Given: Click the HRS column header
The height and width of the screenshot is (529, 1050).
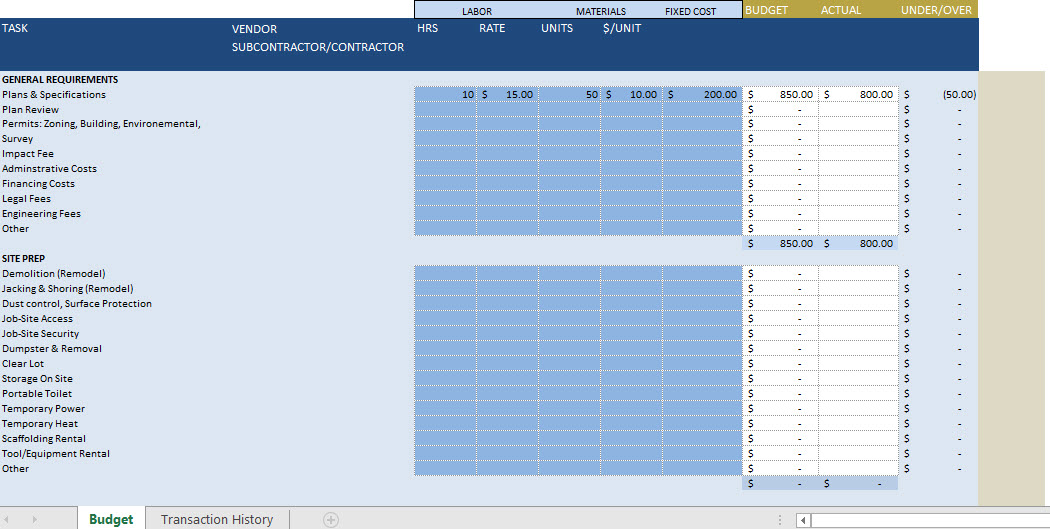Looking at the screenshot, I should (x=427, y=28).
